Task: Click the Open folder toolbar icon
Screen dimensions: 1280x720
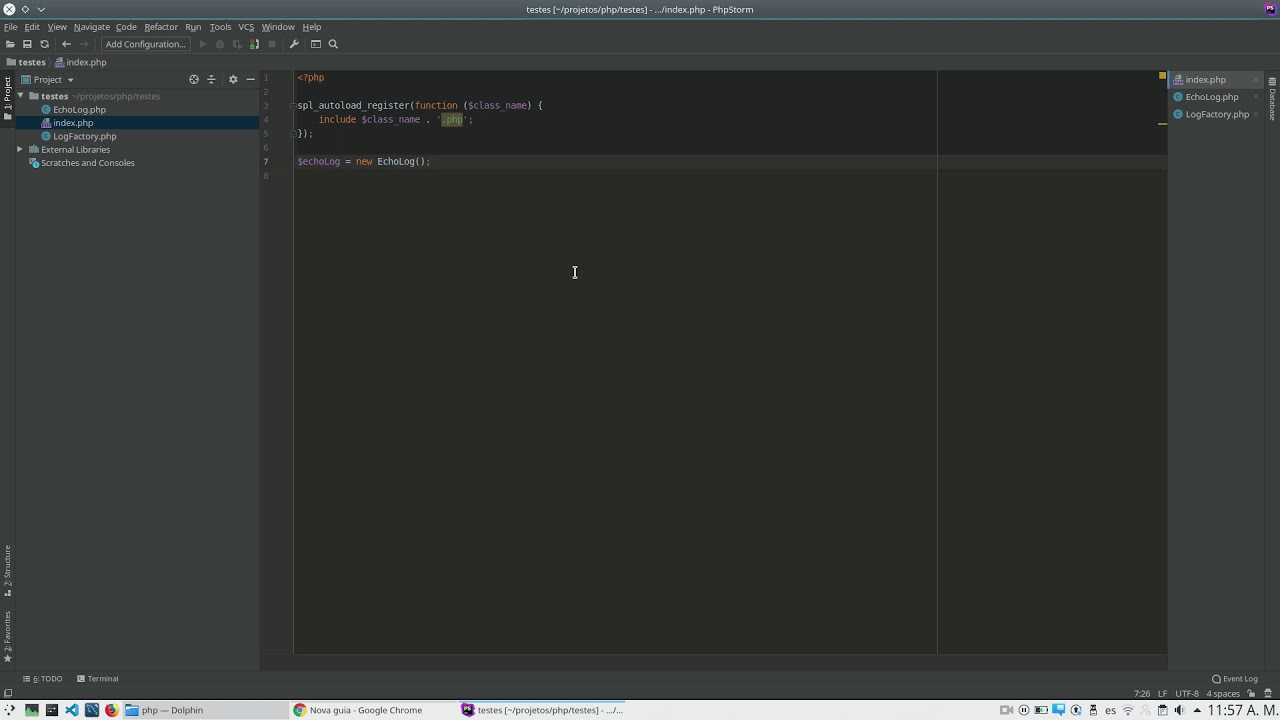Action: (x=10, y=44)
